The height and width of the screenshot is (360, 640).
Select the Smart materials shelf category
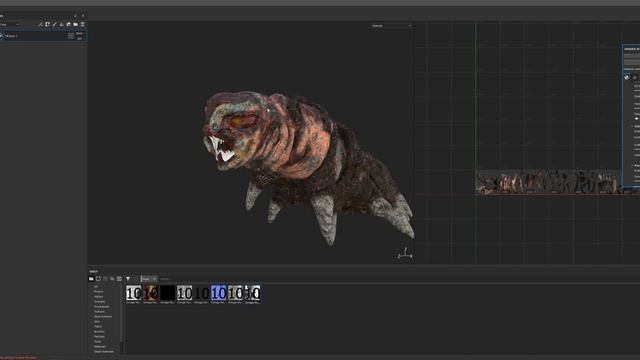coord(104,351)
